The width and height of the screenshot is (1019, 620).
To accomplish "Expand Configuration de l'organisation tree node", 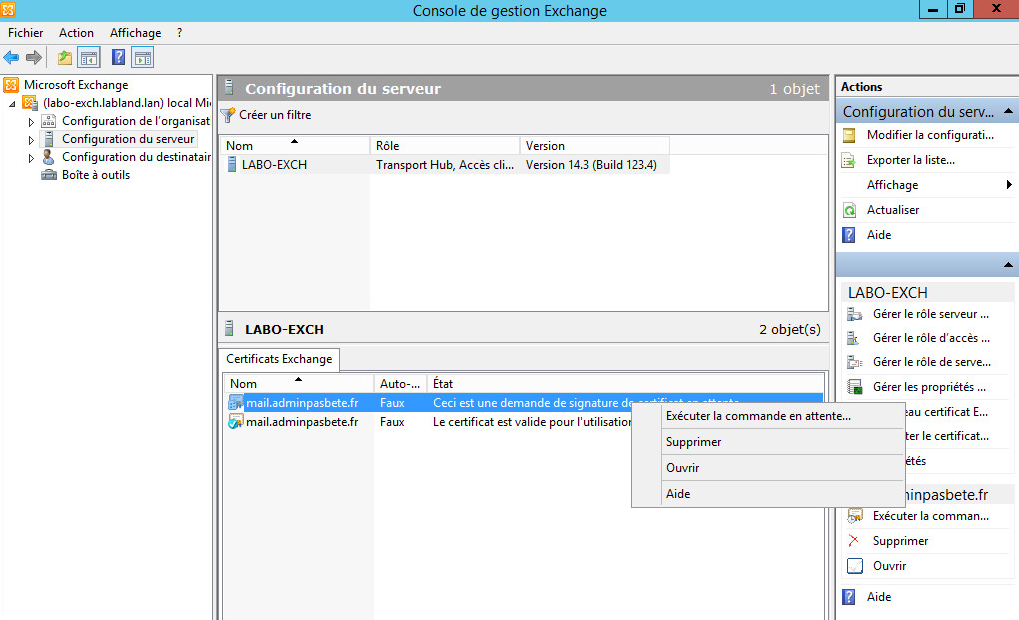I will 31,122.
